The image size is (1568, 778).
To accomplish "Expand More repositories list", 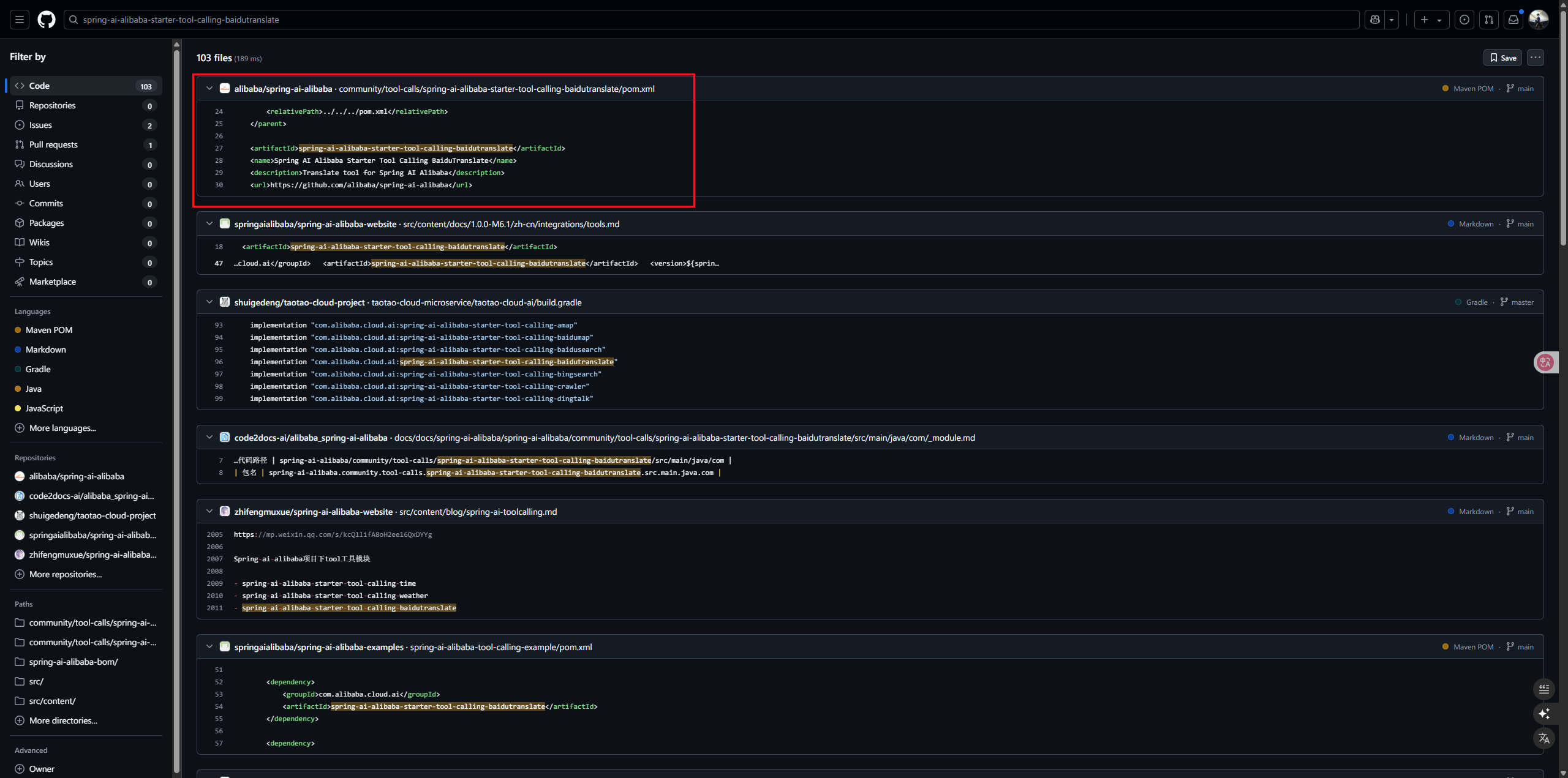I will pos(86,574).
